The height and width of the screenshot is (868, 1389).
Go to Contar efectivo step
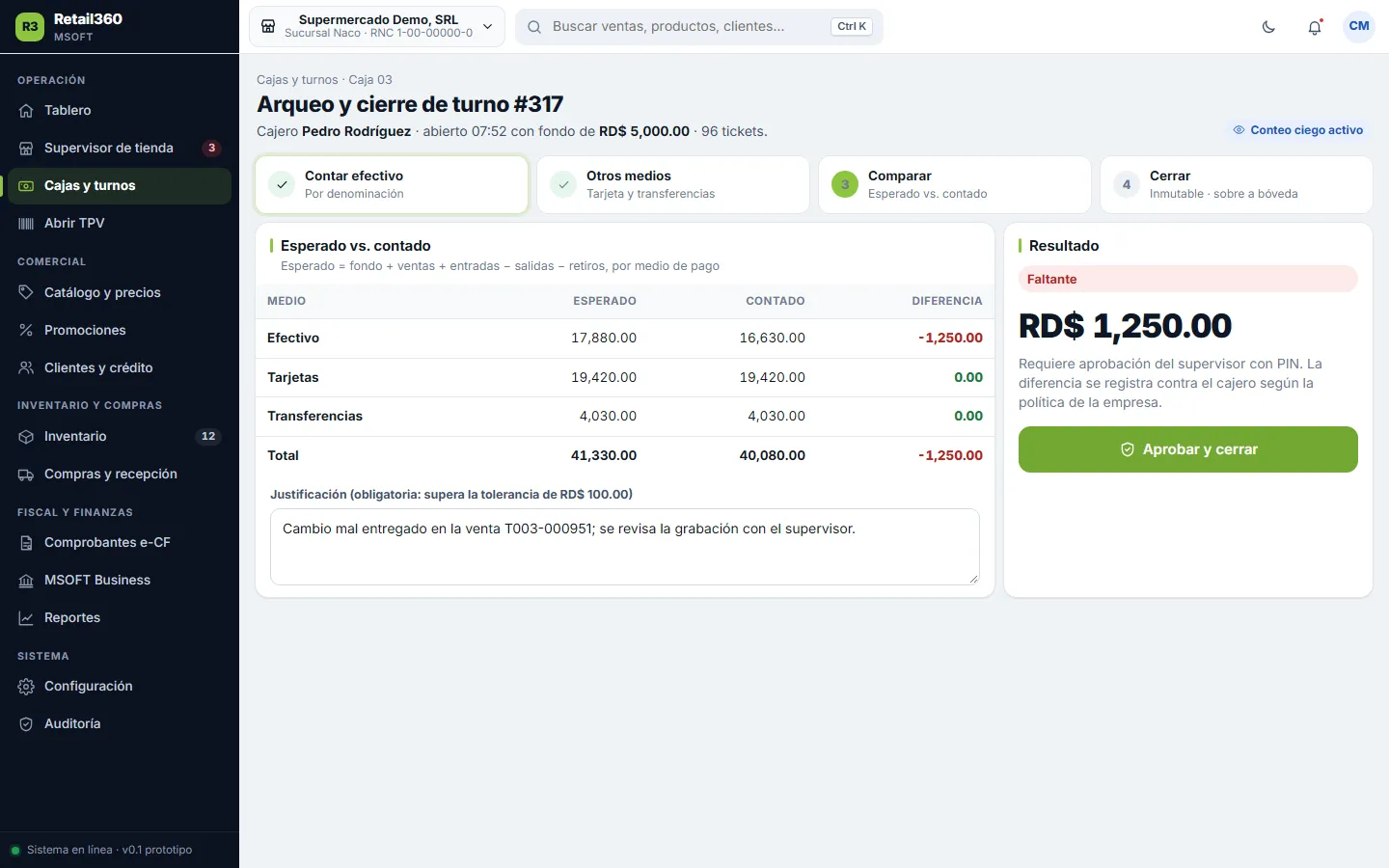tap(392, 184)
